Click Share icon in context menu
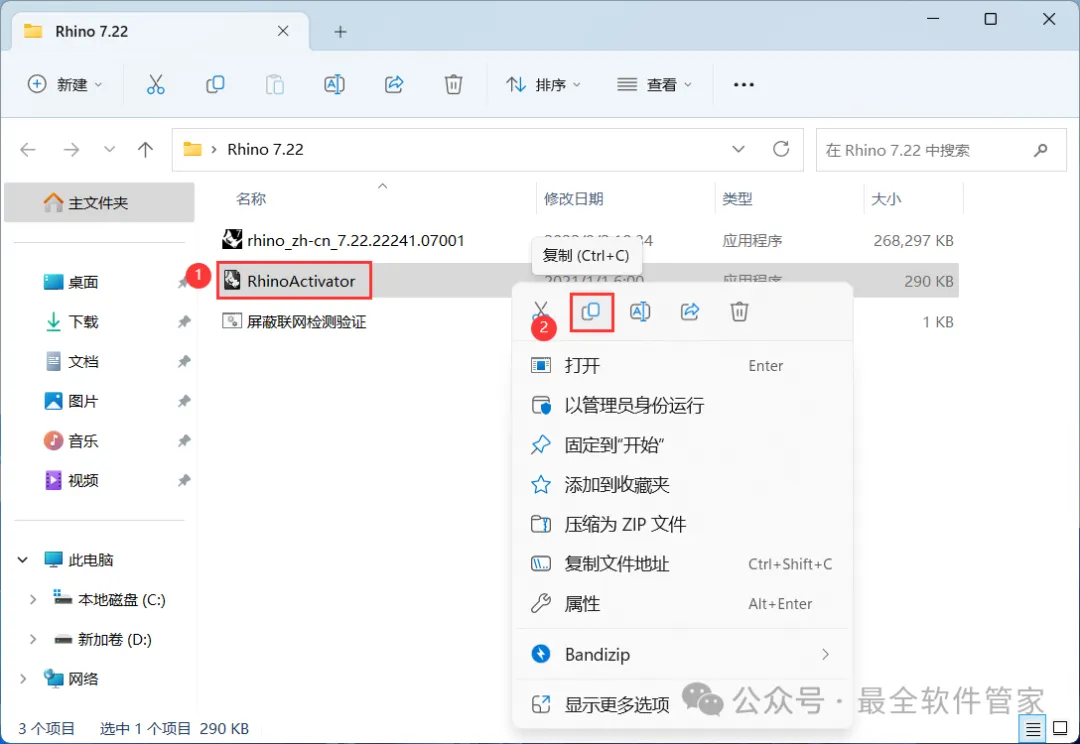1080x744 pixels. coord(690,311)
